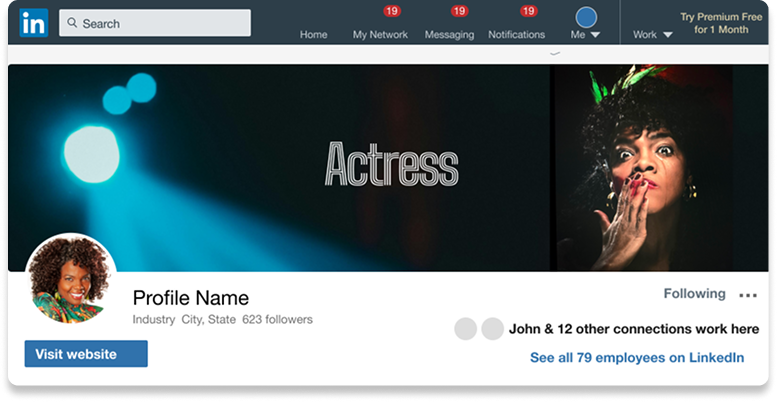
Task: Click the Notifications red badge
Action: coord(529,11)
